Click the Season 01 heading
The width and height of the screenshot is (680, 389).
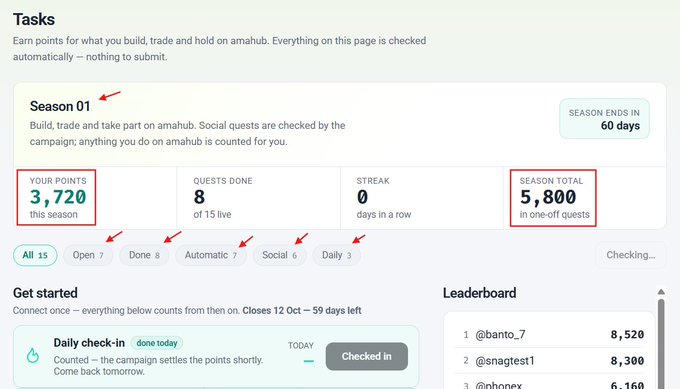coord(60,106)
